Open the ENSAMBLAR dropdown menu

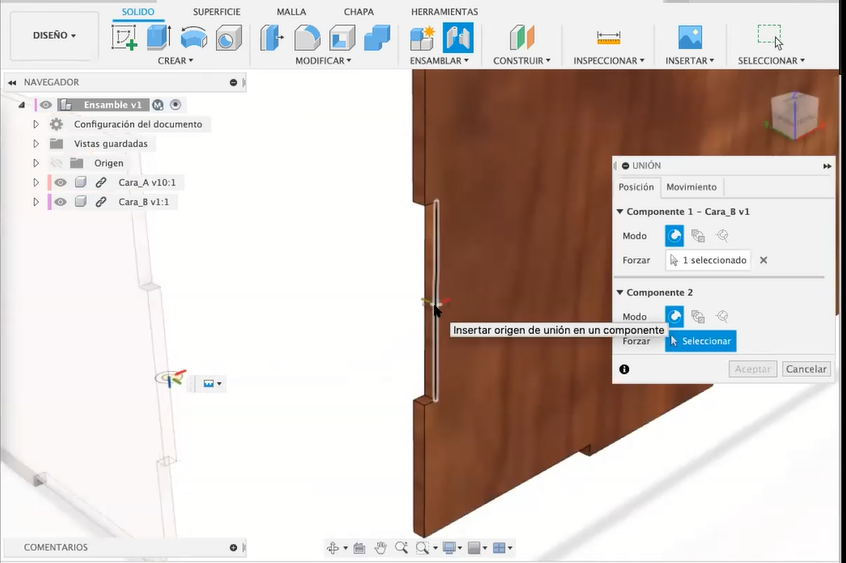439,61
